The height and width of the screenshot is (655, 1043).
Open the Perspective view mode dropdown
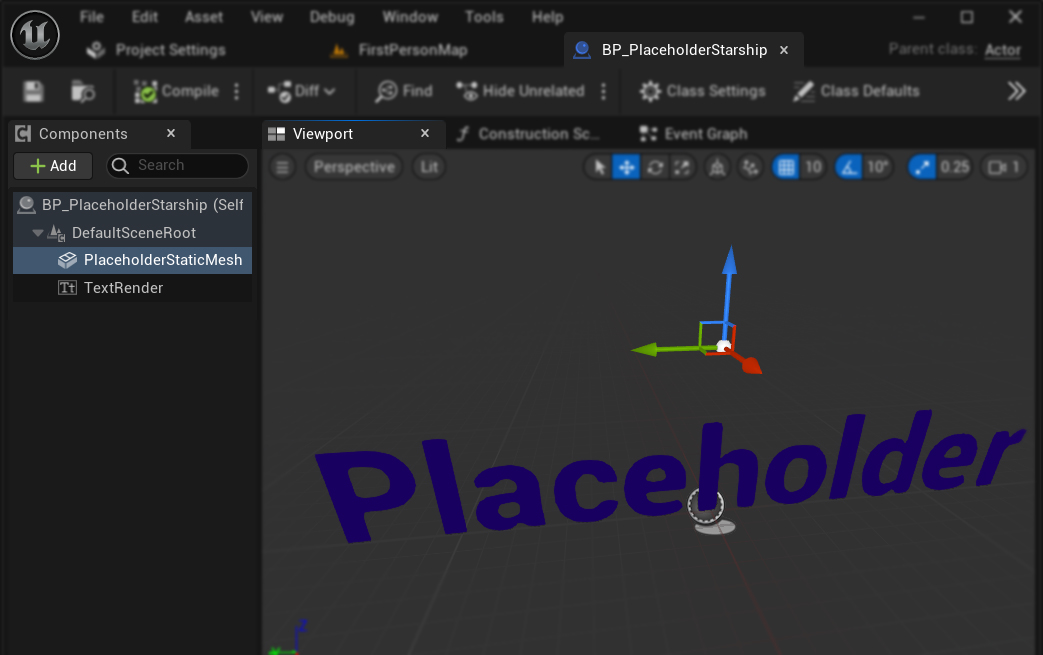pyautogui.click(x=354, y=167)
